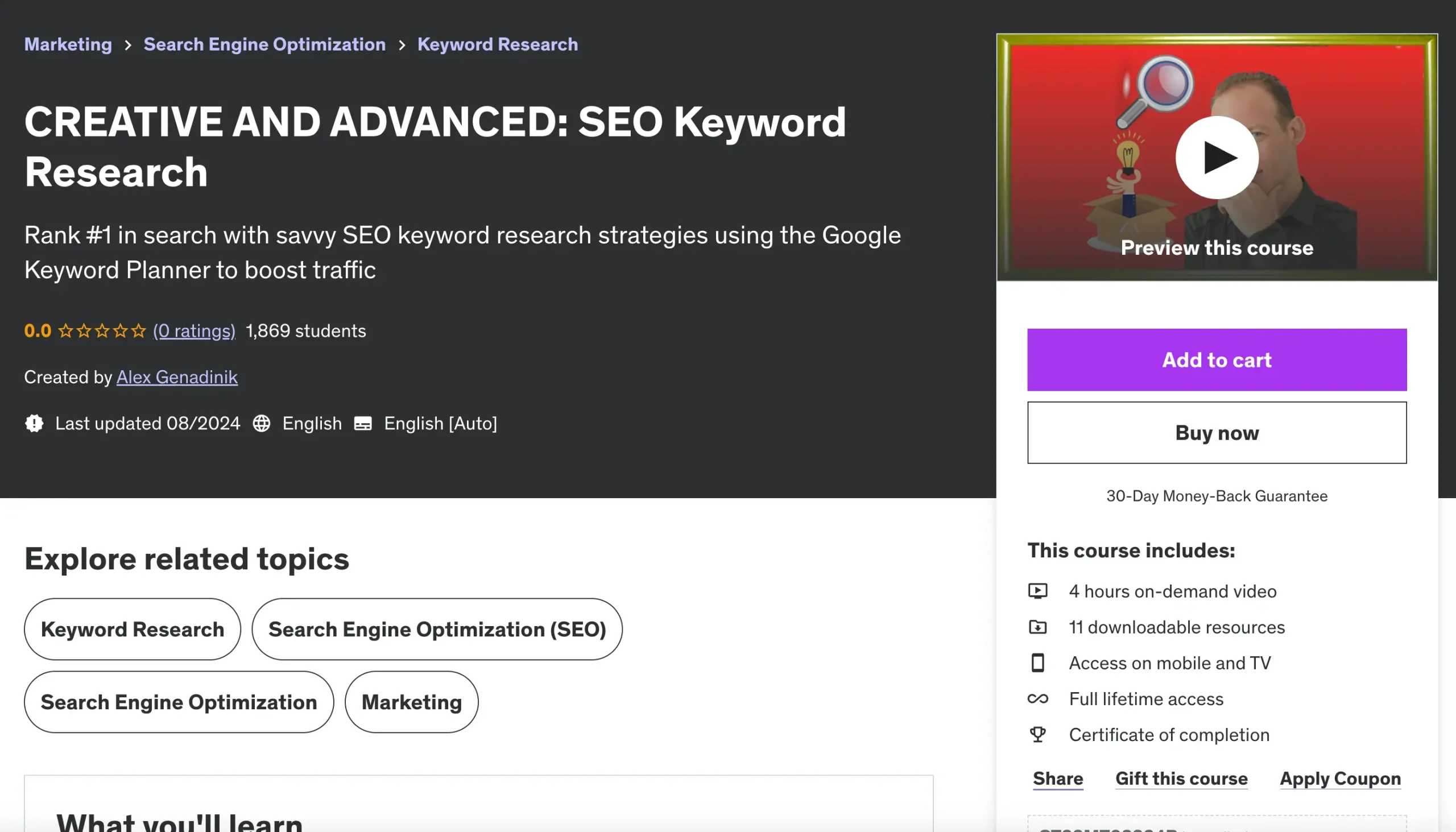
Task: Click the downloadable resources icon
Action: pyautogui.click(x=1038, y=627)
